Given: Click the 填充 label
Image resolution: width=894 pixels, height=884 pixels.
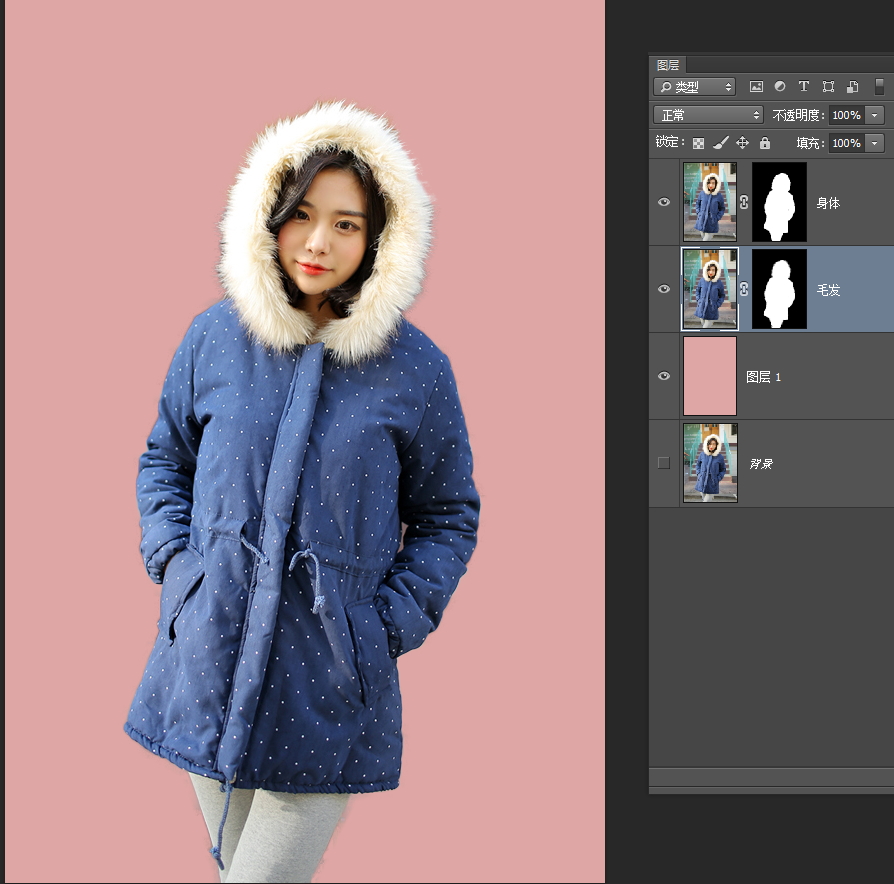Looking at the screenshot, I should coord(809,143).
